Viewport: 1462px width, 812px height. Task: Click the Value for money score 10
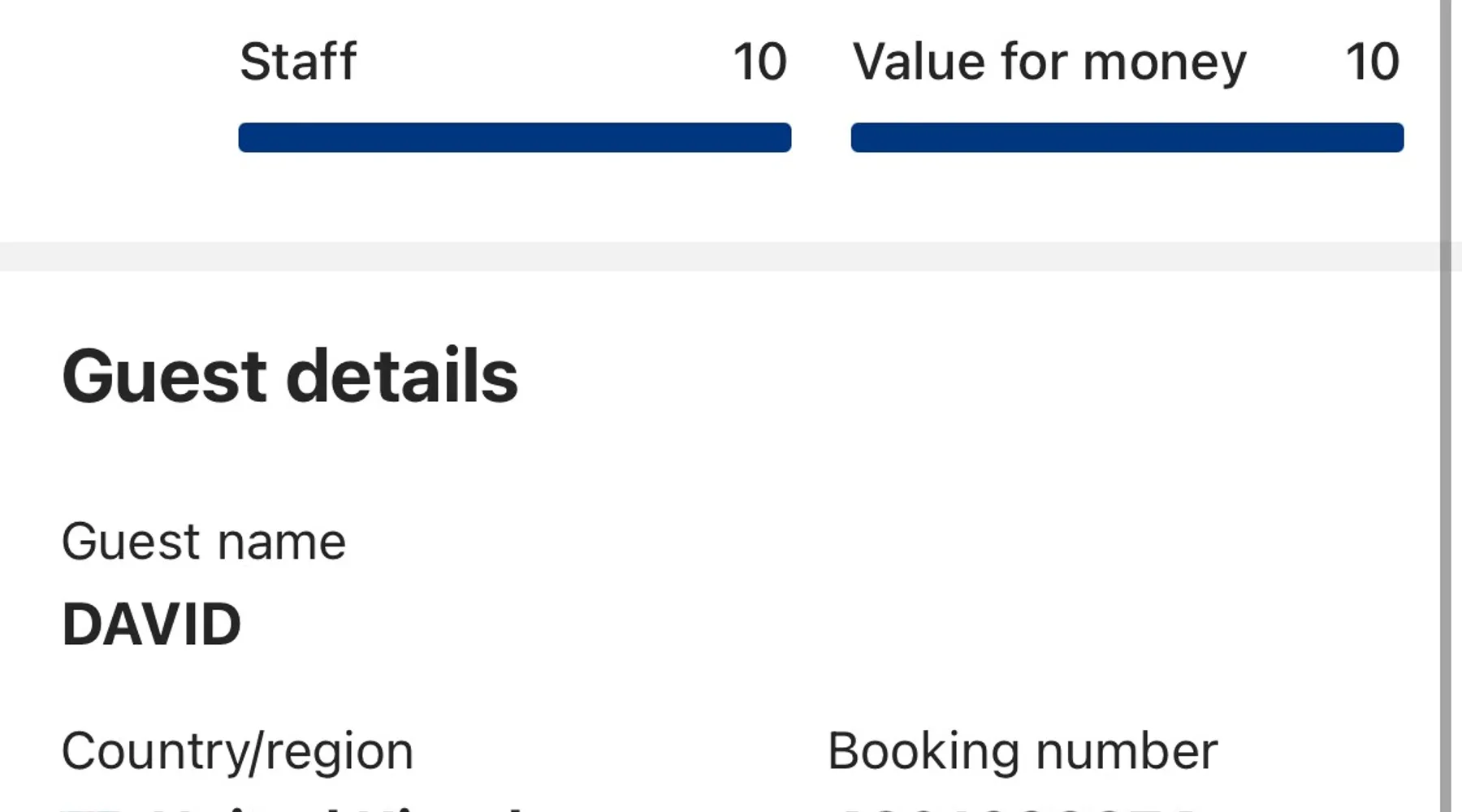[x=1372, y=62]
